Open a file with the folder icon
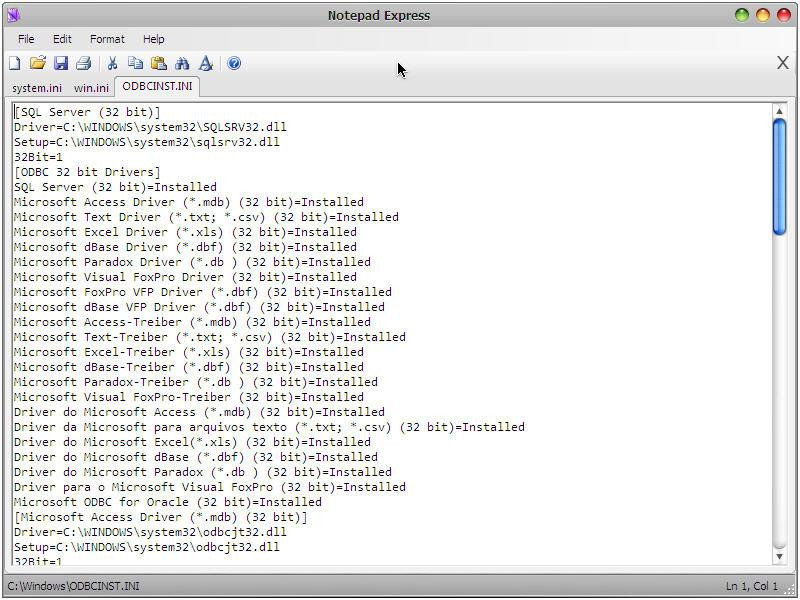 coord(37,63)
